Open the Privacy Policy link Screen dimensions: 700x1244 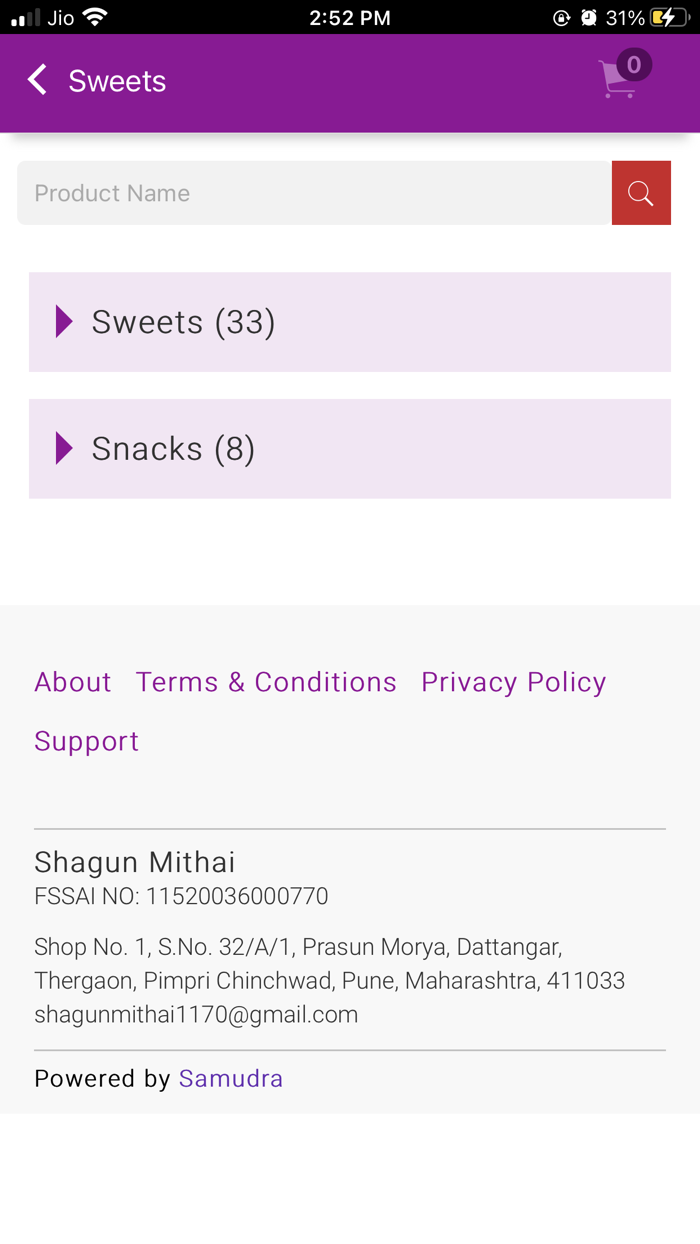click(x=513, y=681)
